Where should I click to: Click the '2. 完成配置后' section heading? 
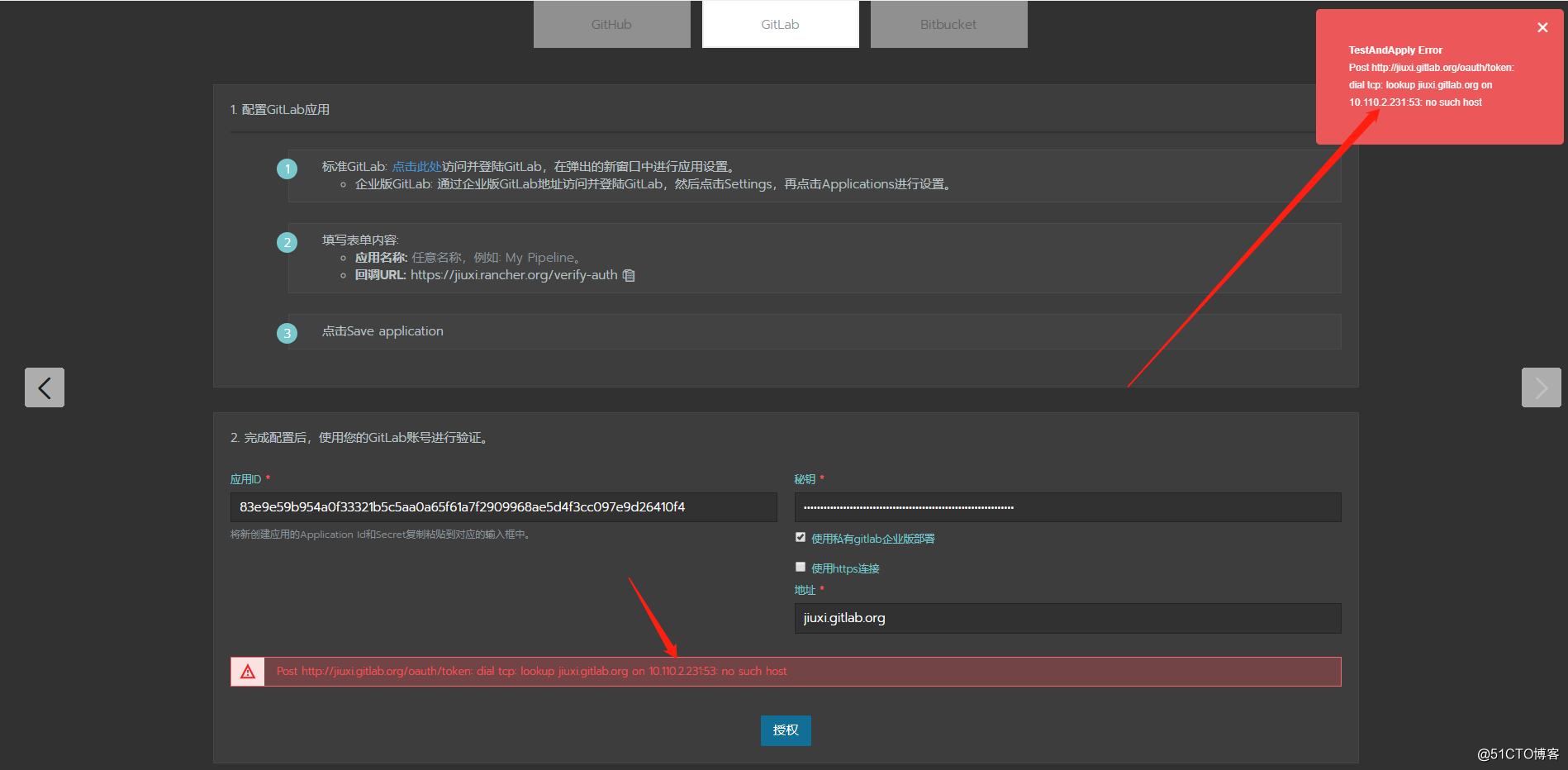(360, 438)
